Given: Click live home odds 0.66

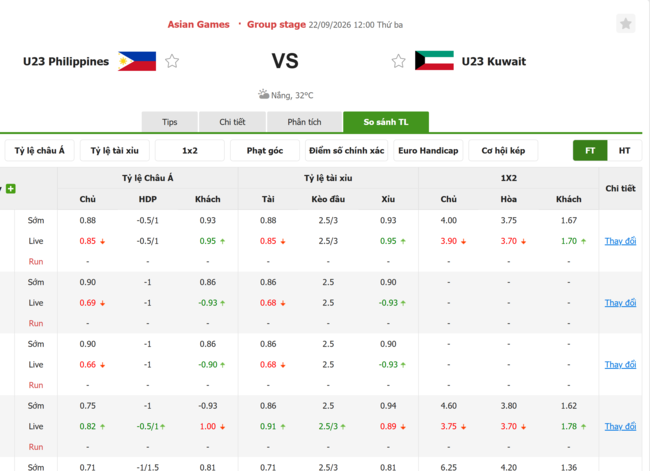Looking at the screenshot, I should pos(87,364).
